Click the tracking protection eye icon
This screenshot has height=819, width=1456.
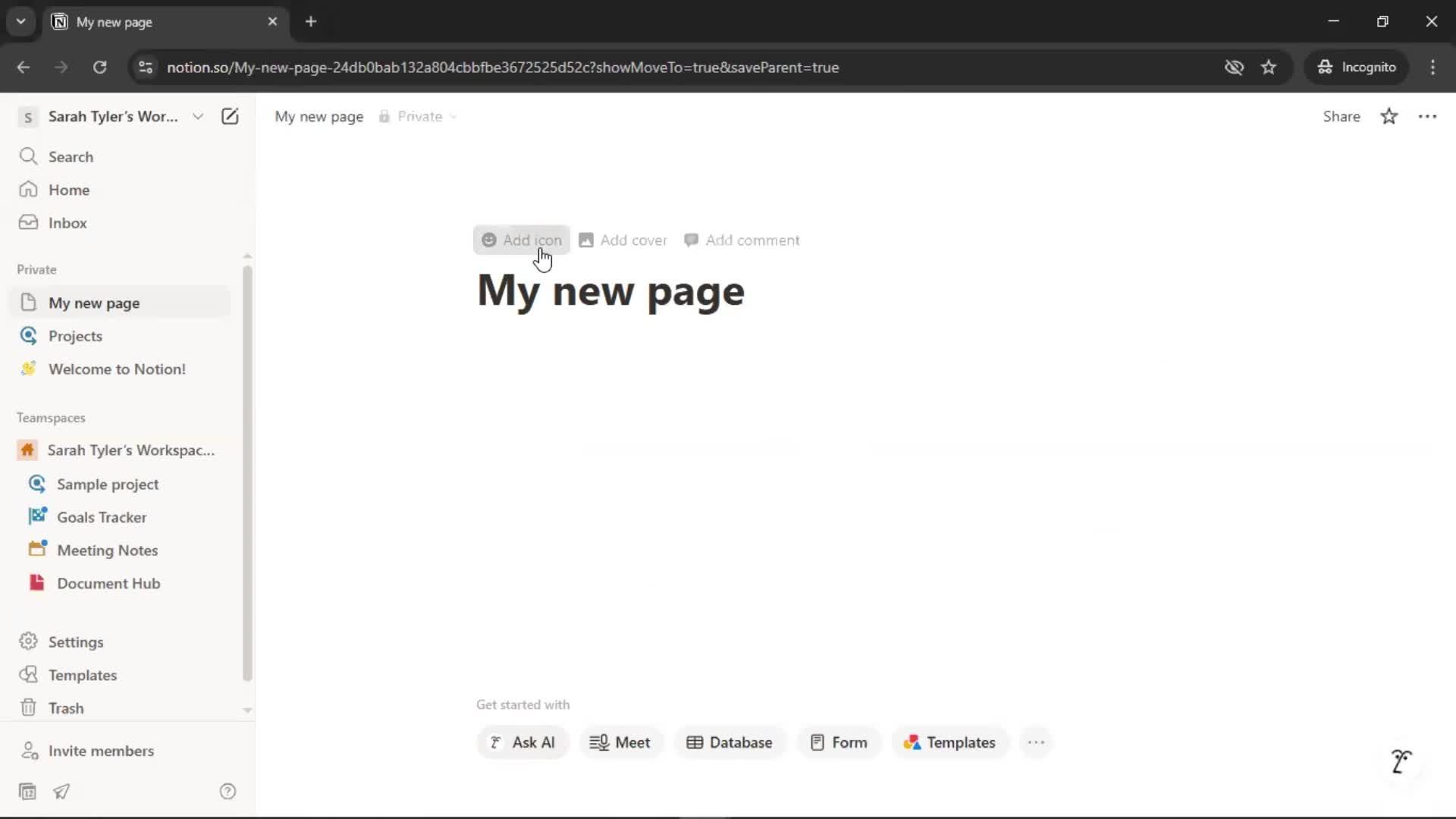pyautogui.click(x=1234, y=67)
